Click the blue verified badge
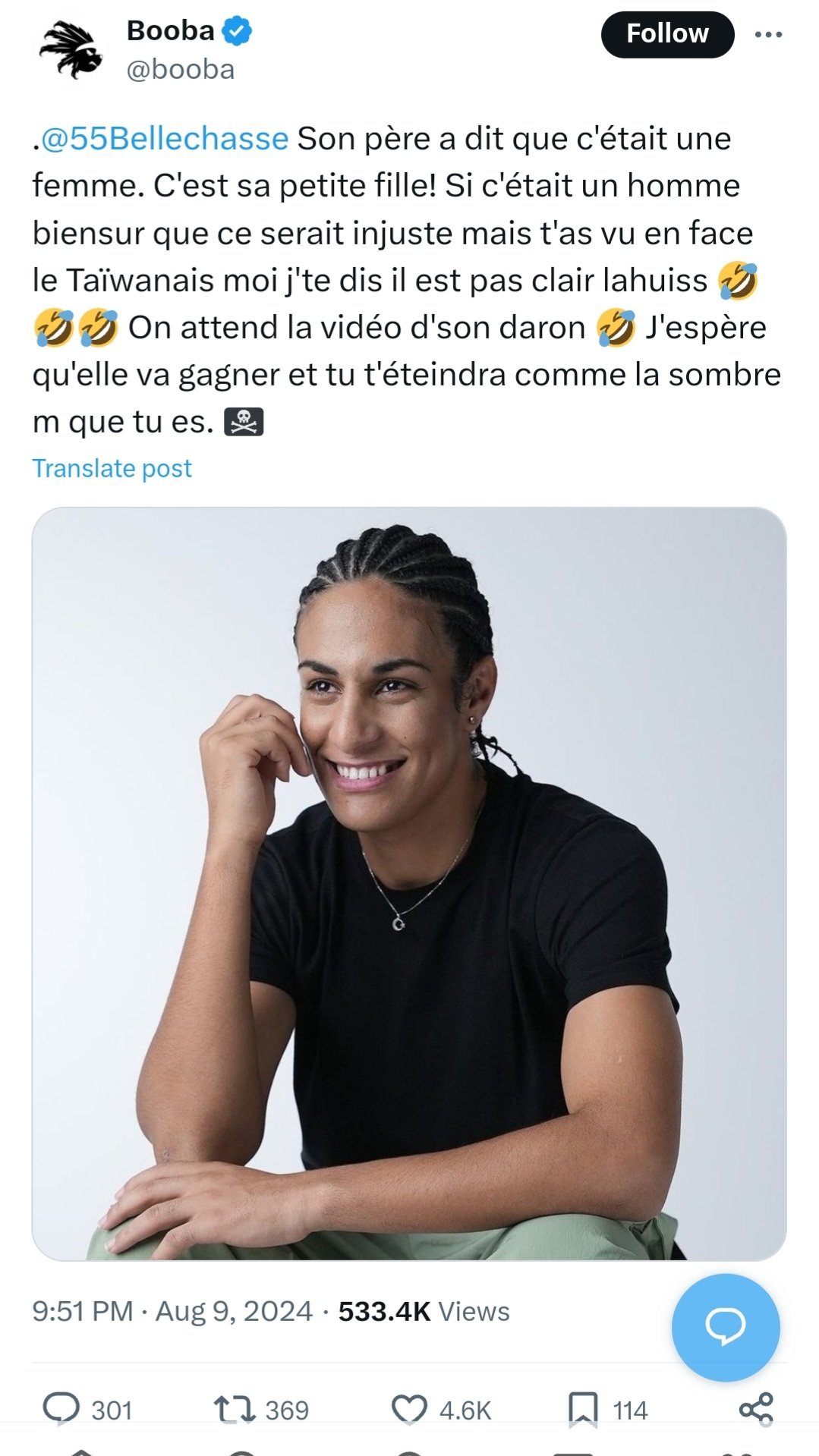 [x=237, y=32]
